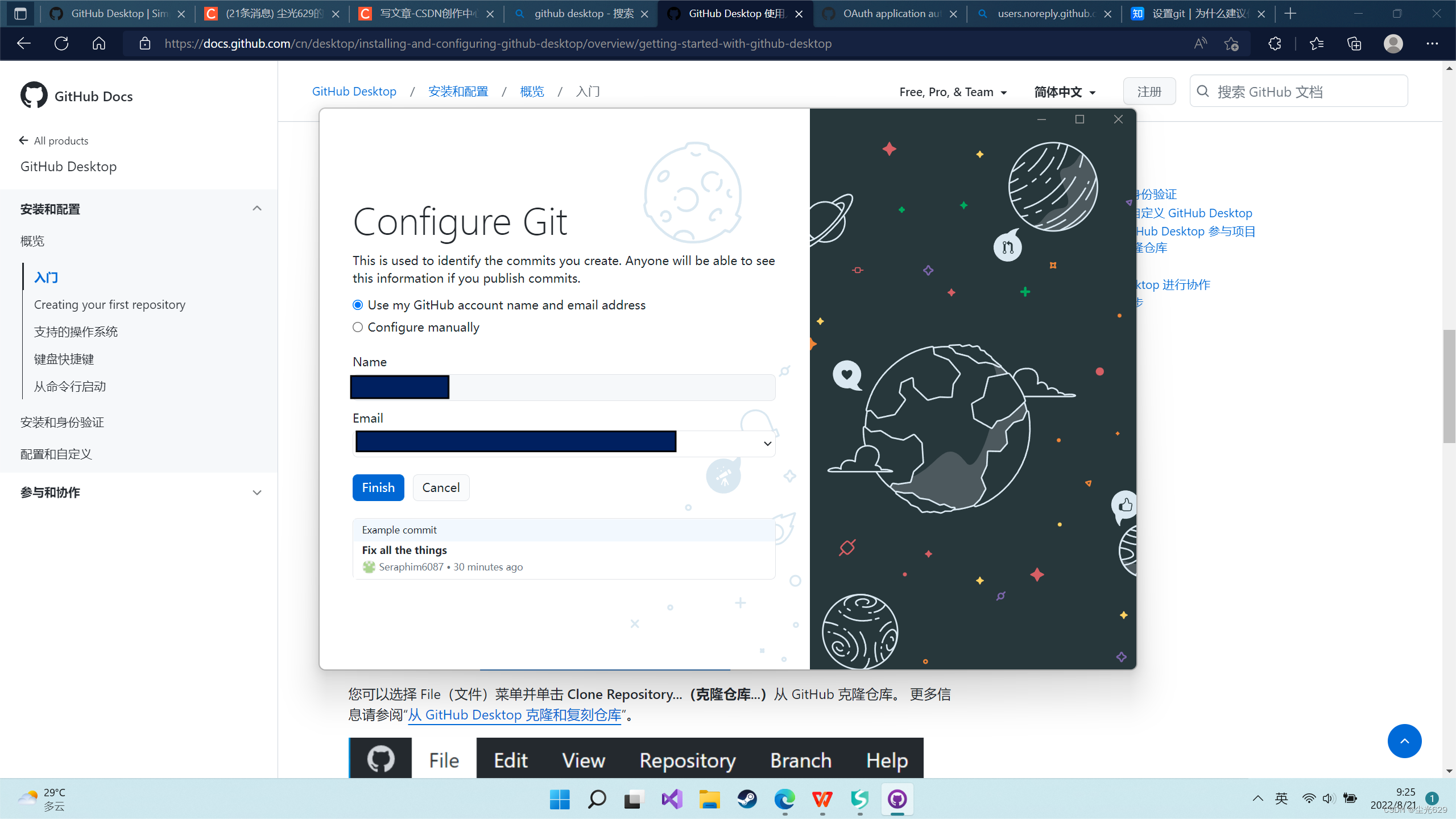Show hidden system tray icons

coord(1258,799)
